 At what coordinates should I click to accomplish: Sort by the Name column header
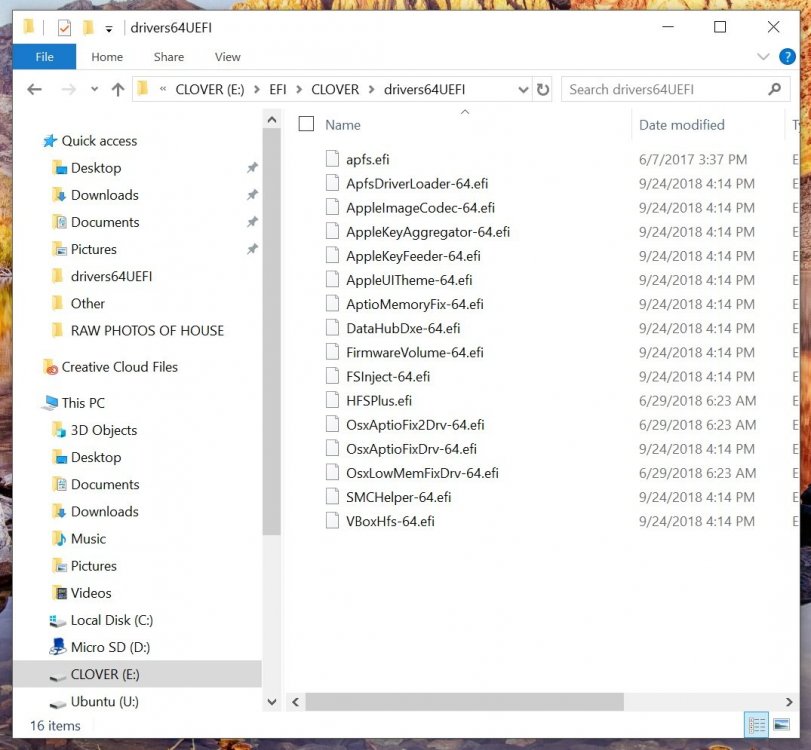[x=342, y=125]
